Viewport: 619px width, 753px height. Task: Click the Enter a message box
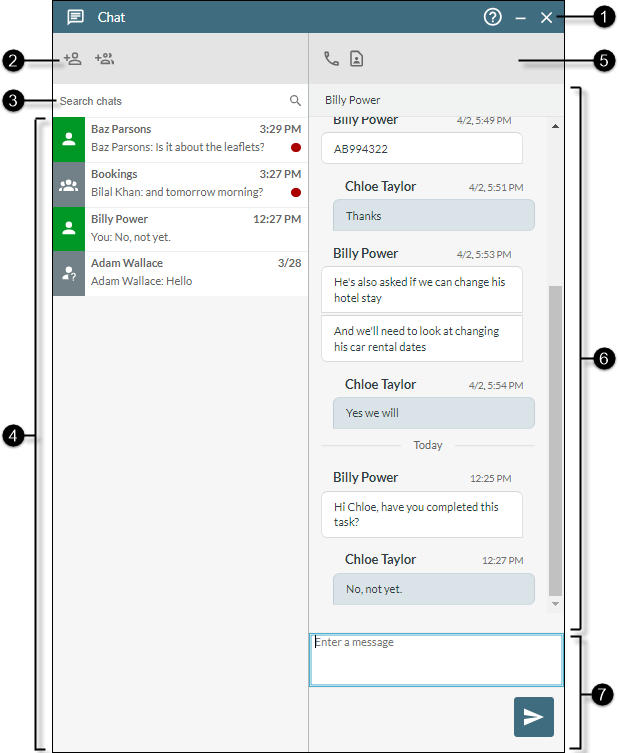[435, 660]
